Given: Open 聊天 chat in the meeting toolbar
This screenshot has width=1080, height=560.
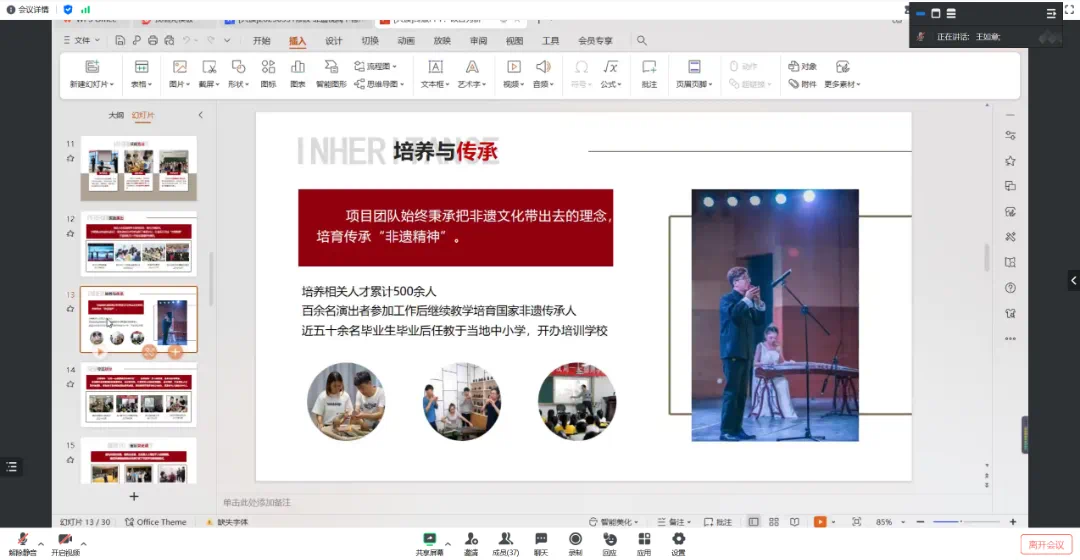Looking at the screenshot, I should [x=541, y=543].
